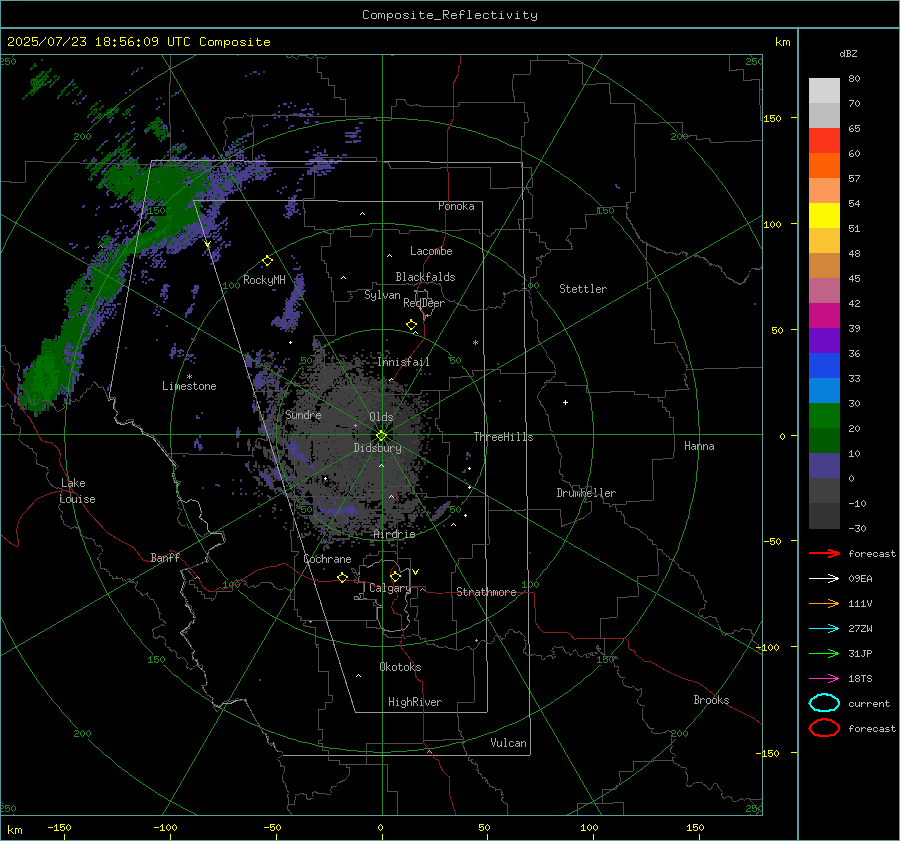
Task: Click the cyan current ellipse legend icon
Action: tap(824, 703)
